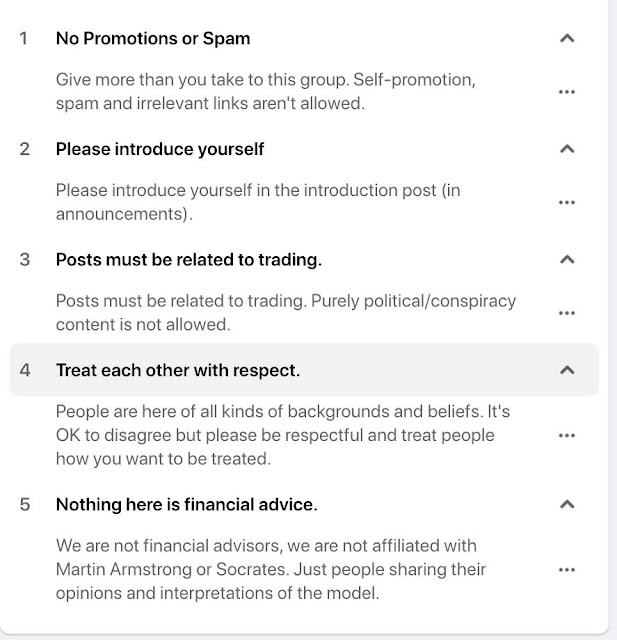Collapse the Posts must be related to trading rule

click(567, 259)
